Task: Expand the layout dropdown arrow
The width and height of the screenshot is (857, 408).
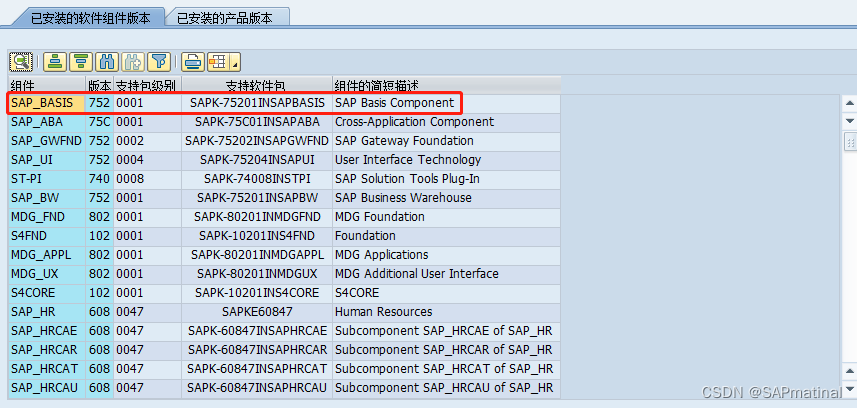Action: pyautogui.click(x=235, y=62)
